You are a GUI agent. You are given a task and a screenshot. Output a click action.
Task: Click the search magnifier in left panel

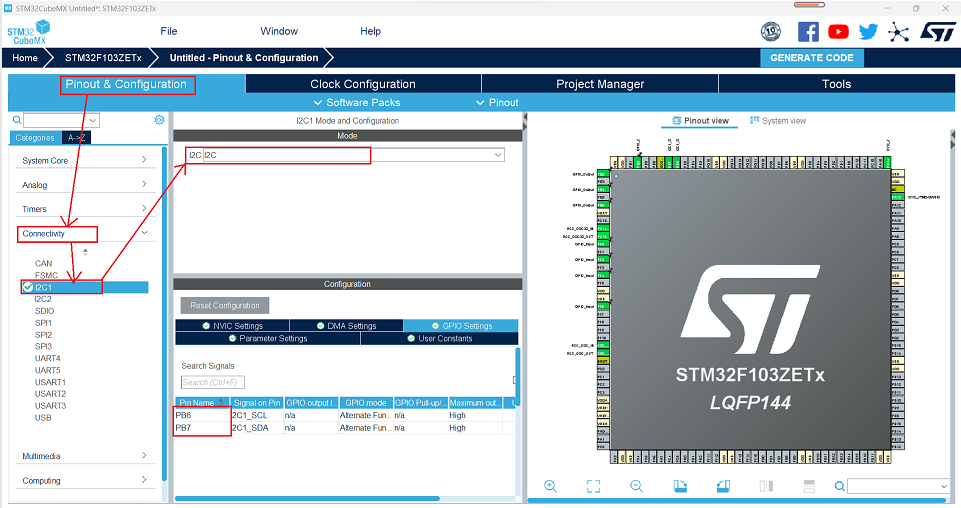[17, 120]
